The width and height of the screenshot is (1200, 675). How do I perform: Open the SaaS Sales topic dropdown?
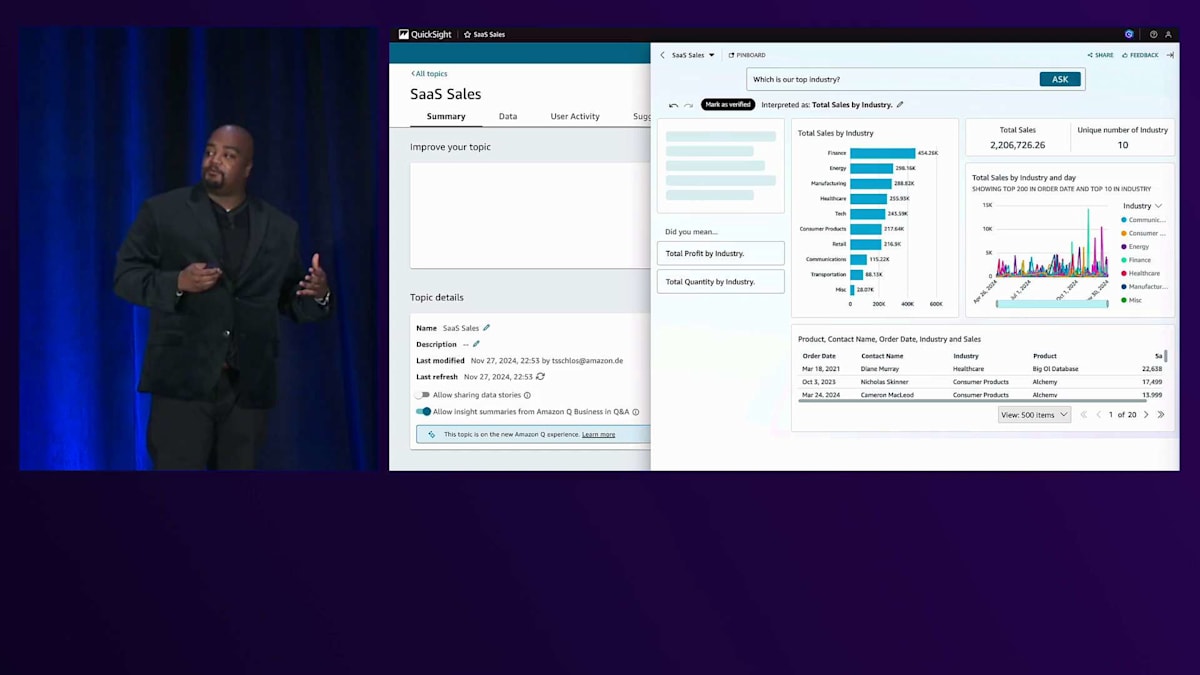pos(693,55)
